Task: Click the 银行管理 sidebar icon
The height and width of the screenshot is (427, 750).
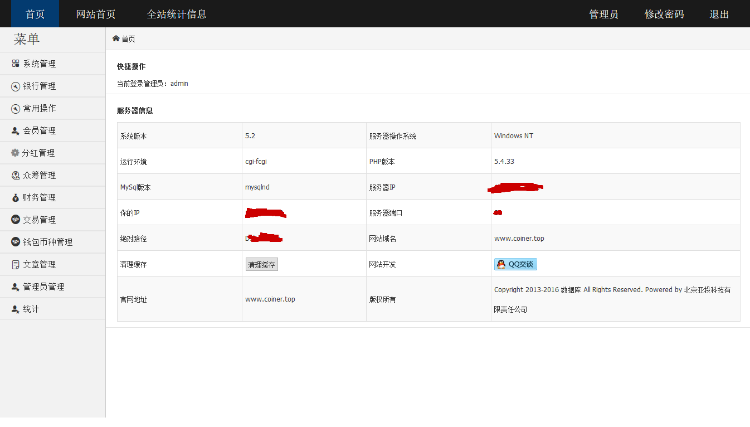Action: point(15,86)
